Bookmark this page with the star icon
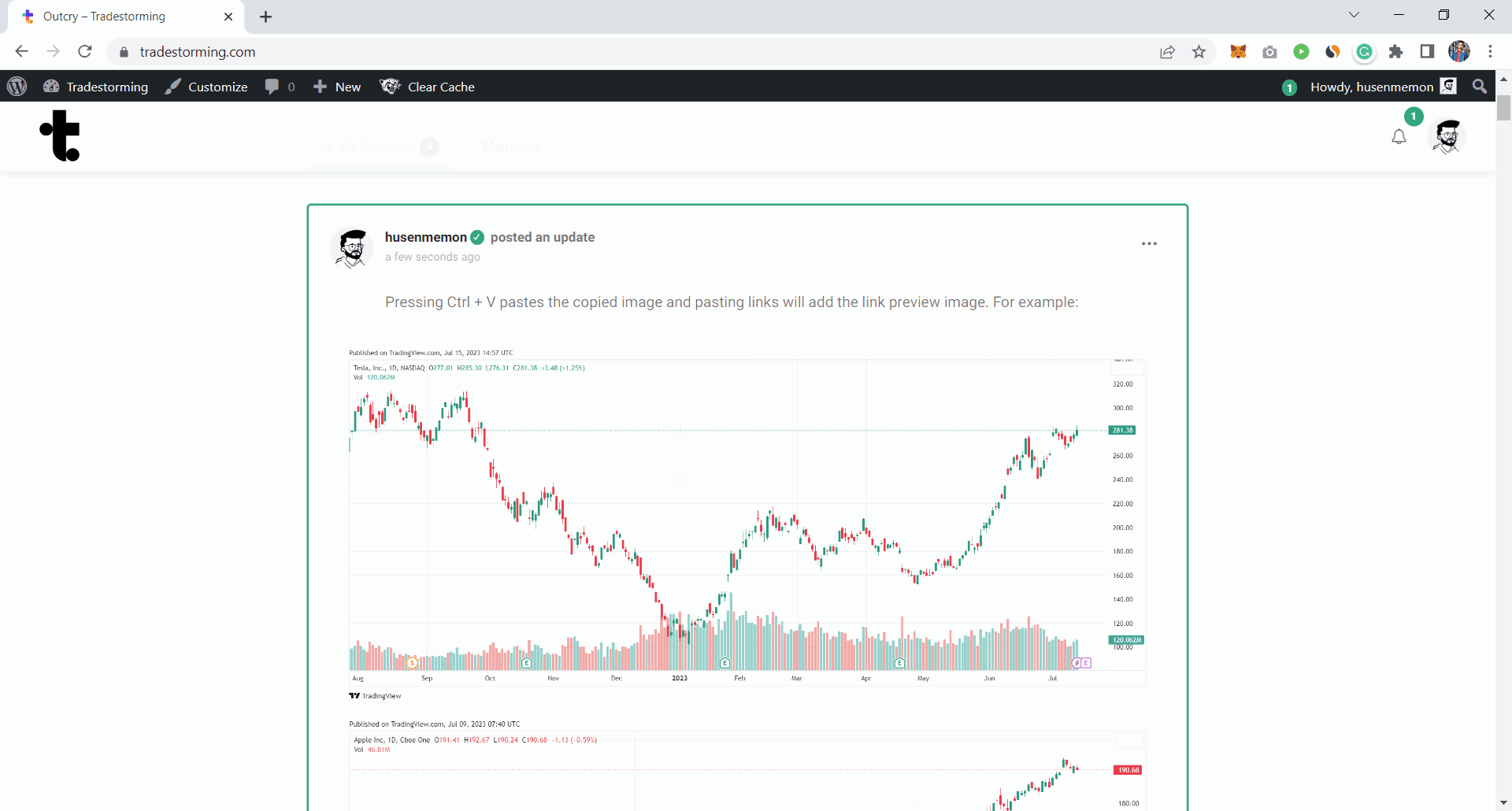Viewport: 1512px width, 811px height. click(x=1199, y=52)
